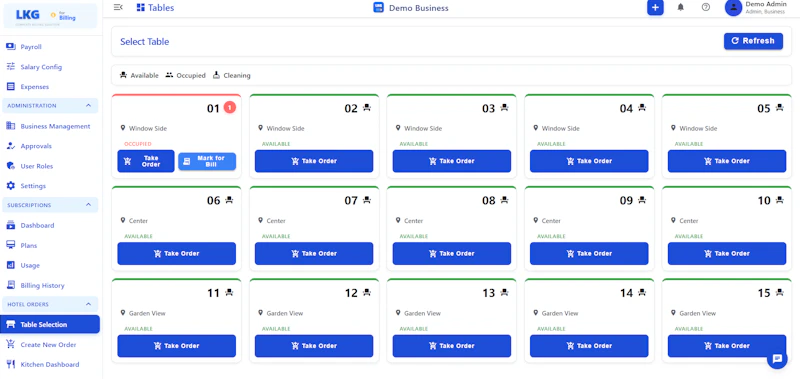Take order for table 03

(x=452, y=161)
